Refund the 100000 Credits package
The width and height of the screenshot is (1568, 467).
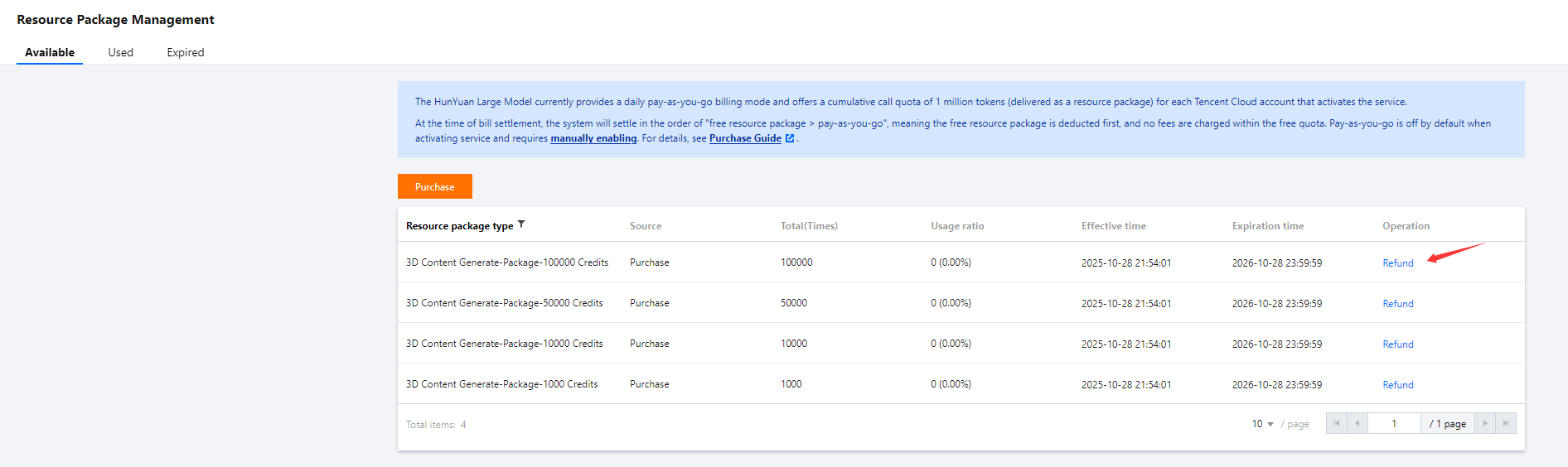[x=1397, y=263]
